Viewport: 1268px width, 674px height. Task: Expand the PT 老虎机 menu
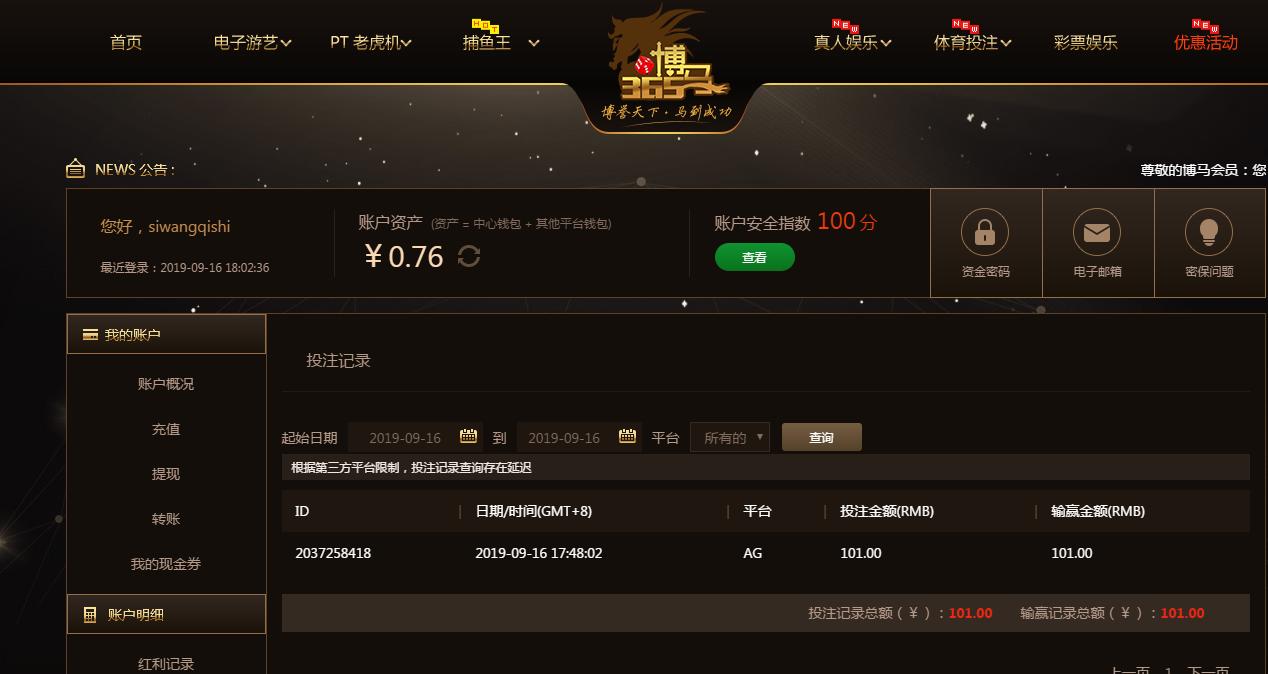371,42
